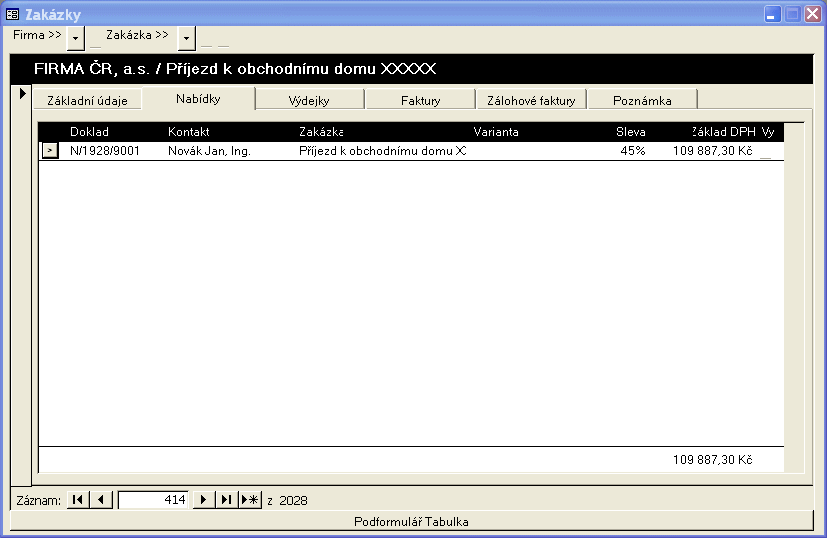Click the record number field showing 414
This screenshot has width=827, height=538.
point(153,500)
